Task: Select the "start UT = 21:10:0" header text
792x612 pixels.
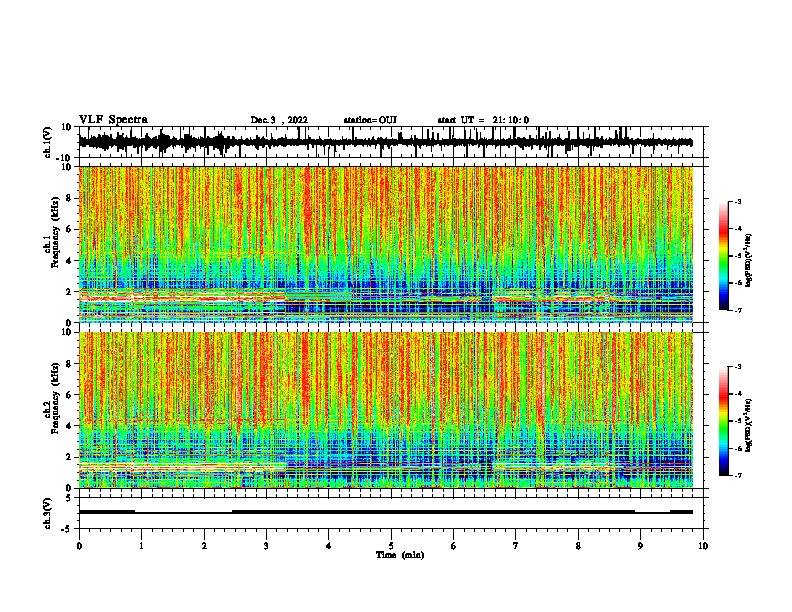Action: pyautogui.click(x=483, y=120)
